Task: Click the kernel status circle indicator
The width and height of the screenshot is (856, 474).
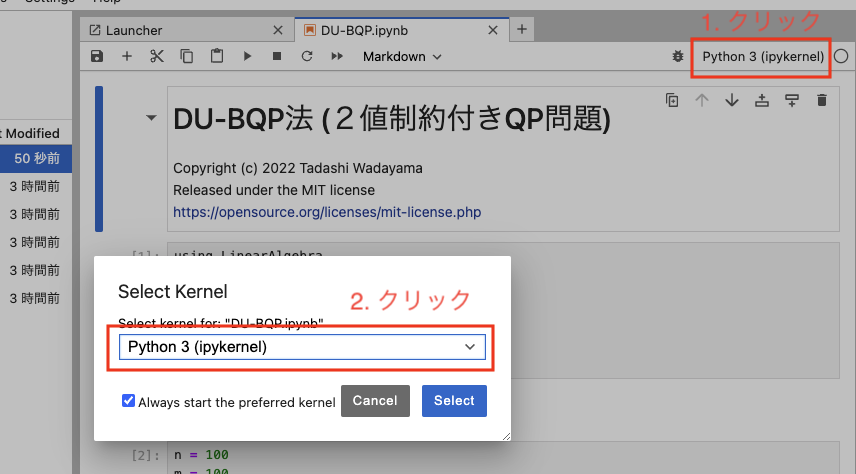Action: [841, 56]
